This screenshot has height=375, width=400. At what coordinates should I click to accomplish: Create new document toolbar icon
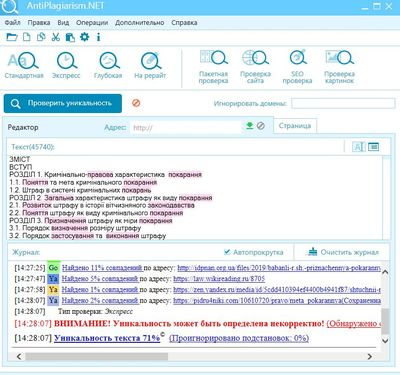coord(26,37)
